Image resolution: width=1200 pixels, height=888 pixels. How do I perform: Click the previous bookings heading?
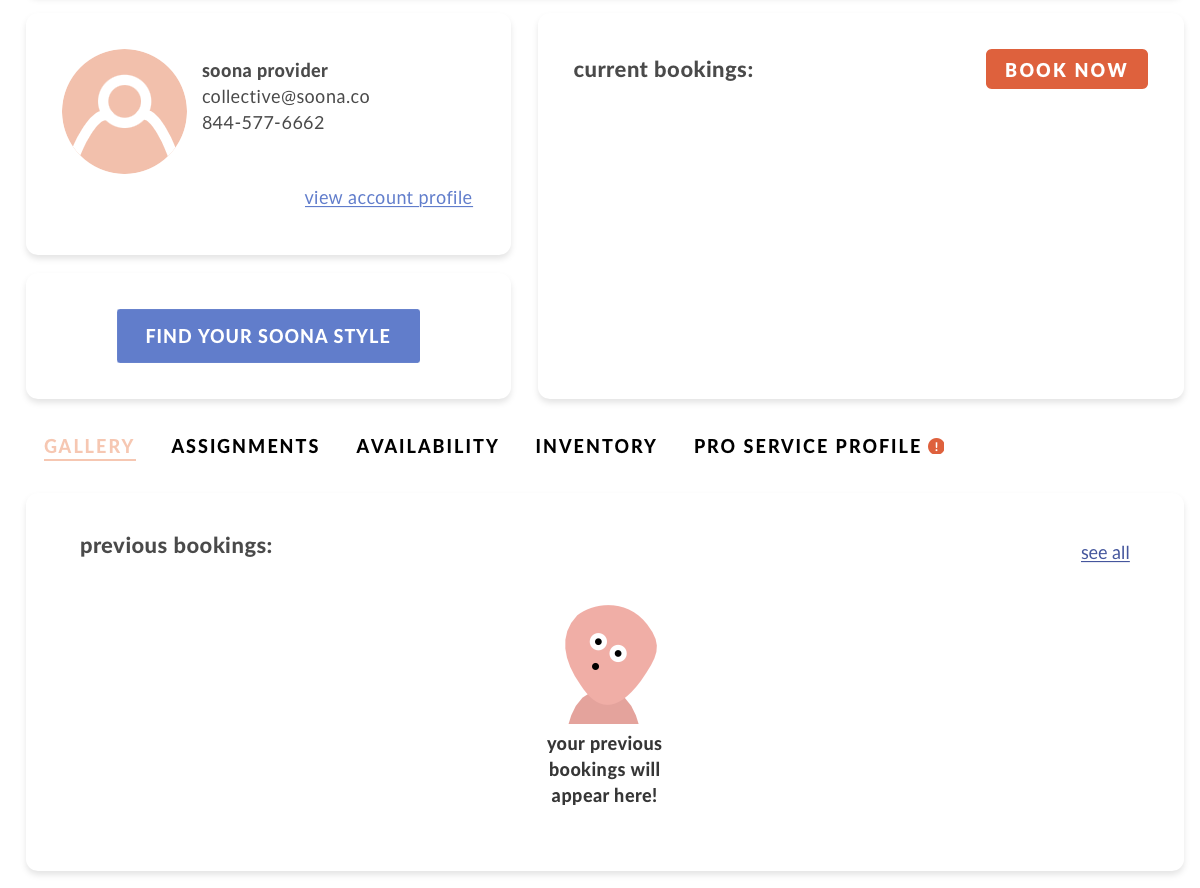coord(176,546)
